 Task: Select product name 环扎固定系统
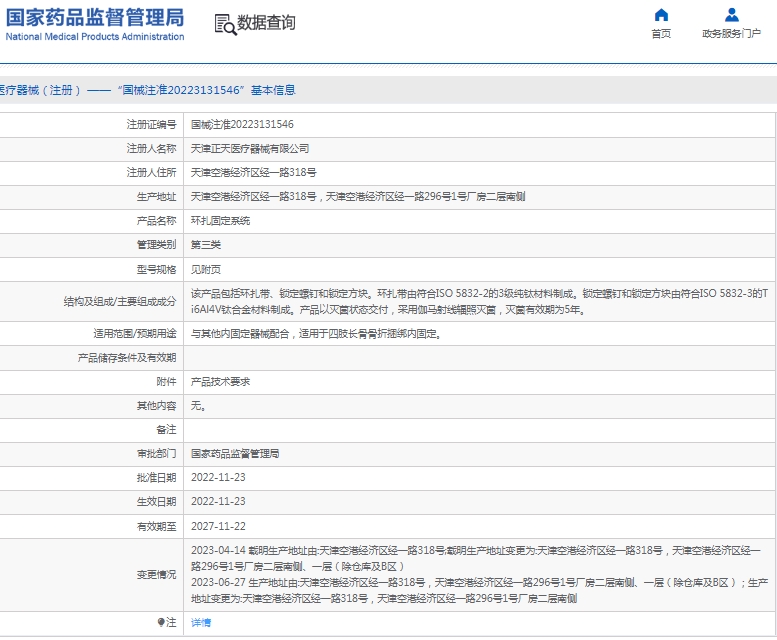pos(221,221)
